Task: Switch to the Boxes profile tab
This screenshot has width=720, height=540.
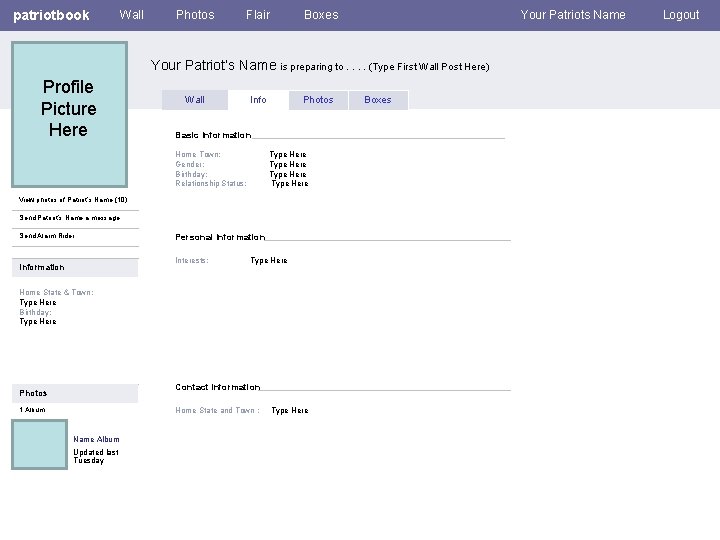Action: coord(378,100)
